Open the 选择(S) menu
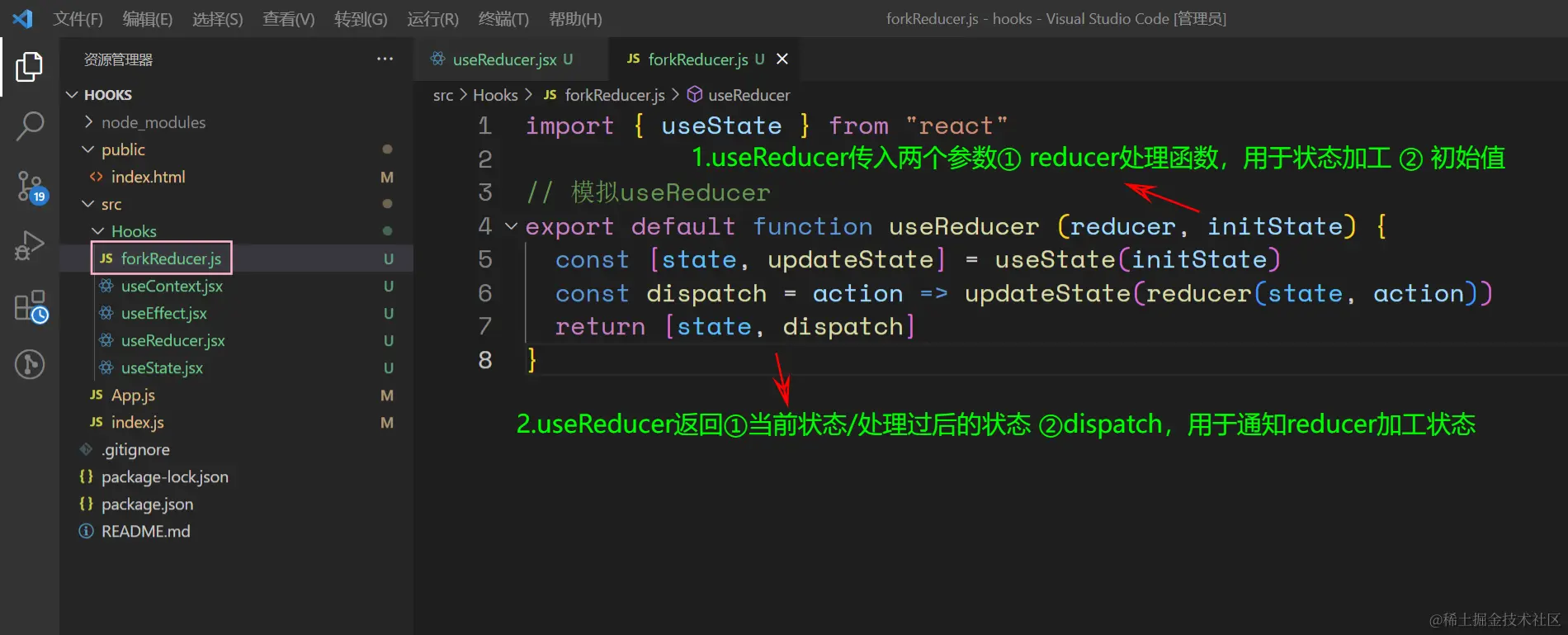Screen dimensions: 1568x635 pos(218,19)
